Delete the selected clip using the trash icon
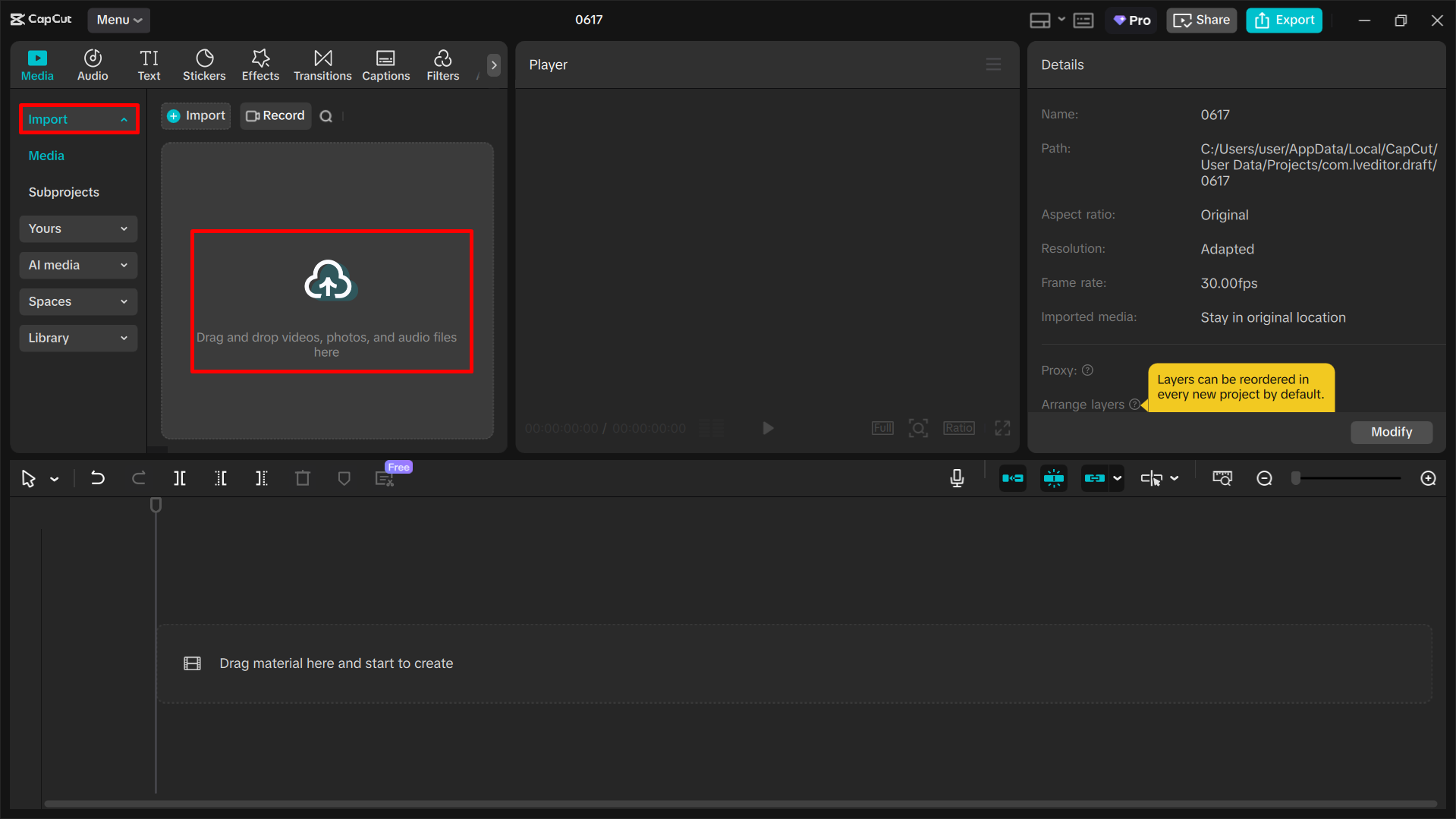 [302, 478]
